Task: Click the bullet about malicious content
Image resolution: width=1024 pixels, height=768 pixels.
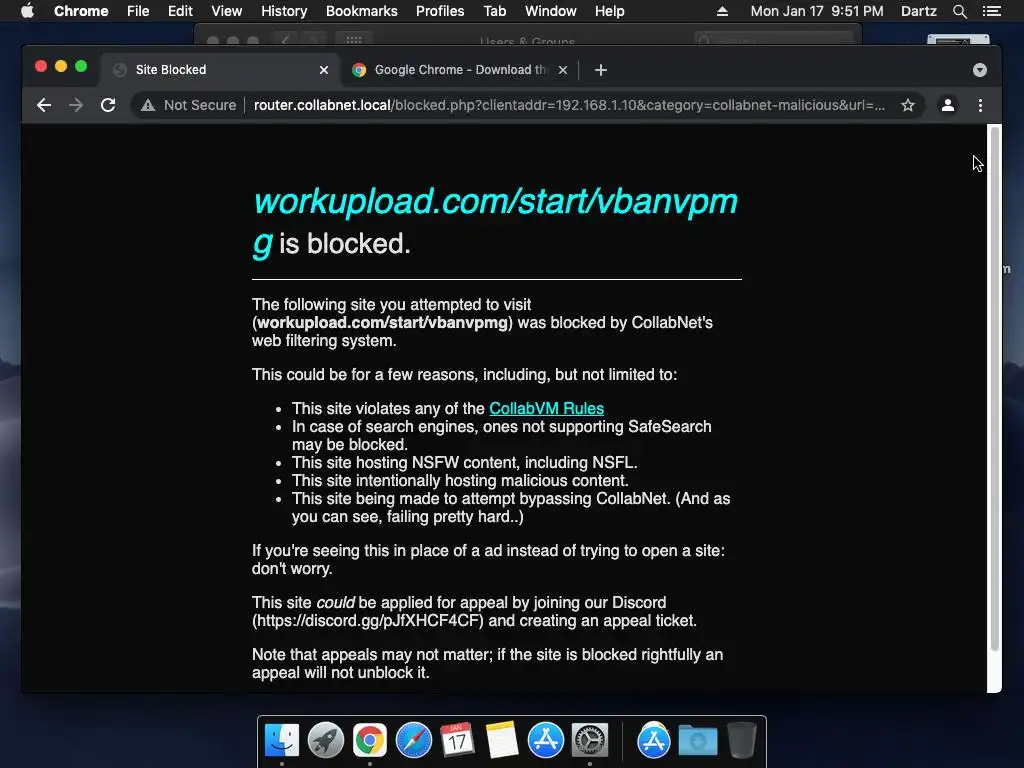Action: click(x=460, y=481)
